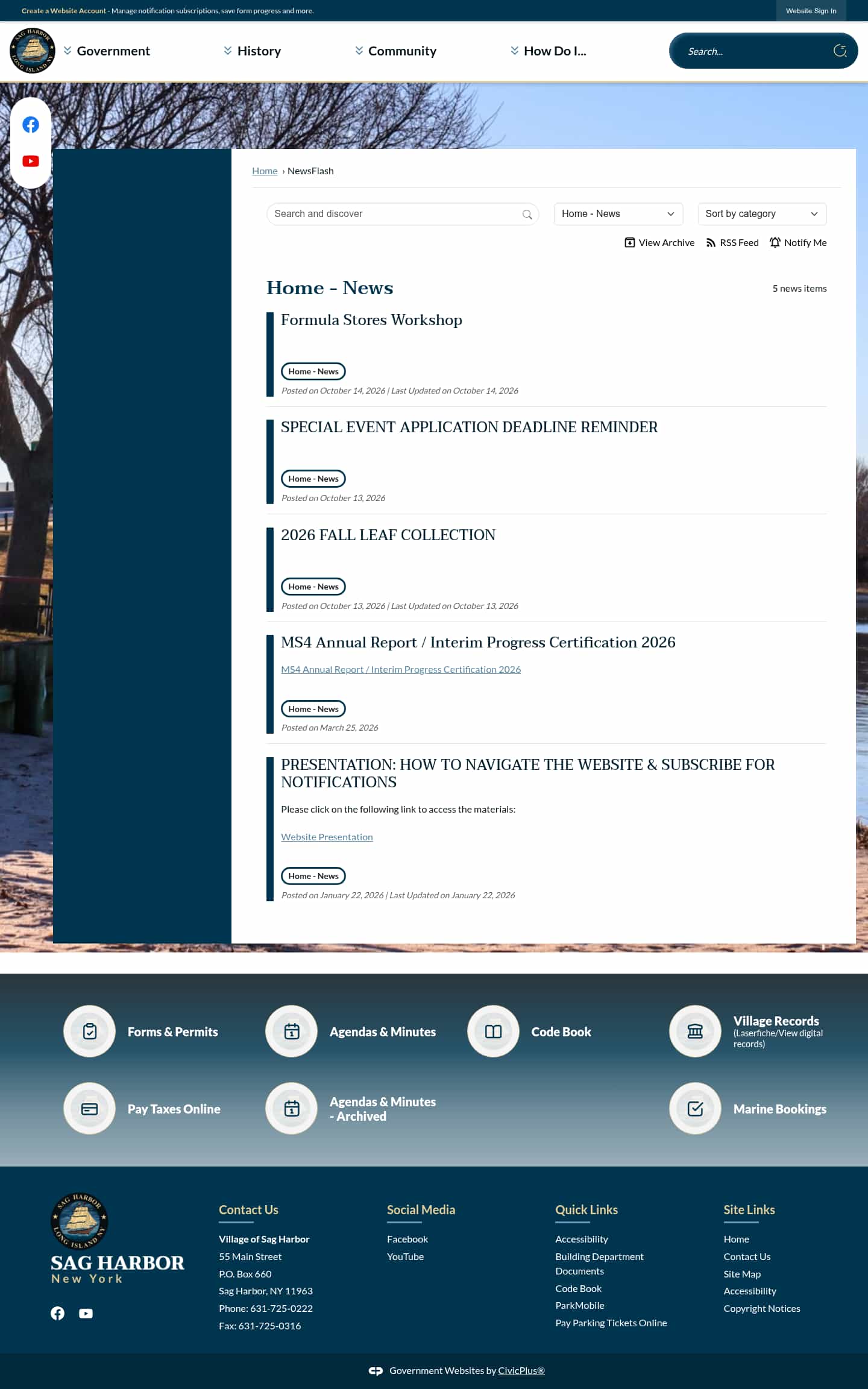The image size is (868, 1389).
Task: Open the Home - News category dropdown
Action: coord(618,214)
